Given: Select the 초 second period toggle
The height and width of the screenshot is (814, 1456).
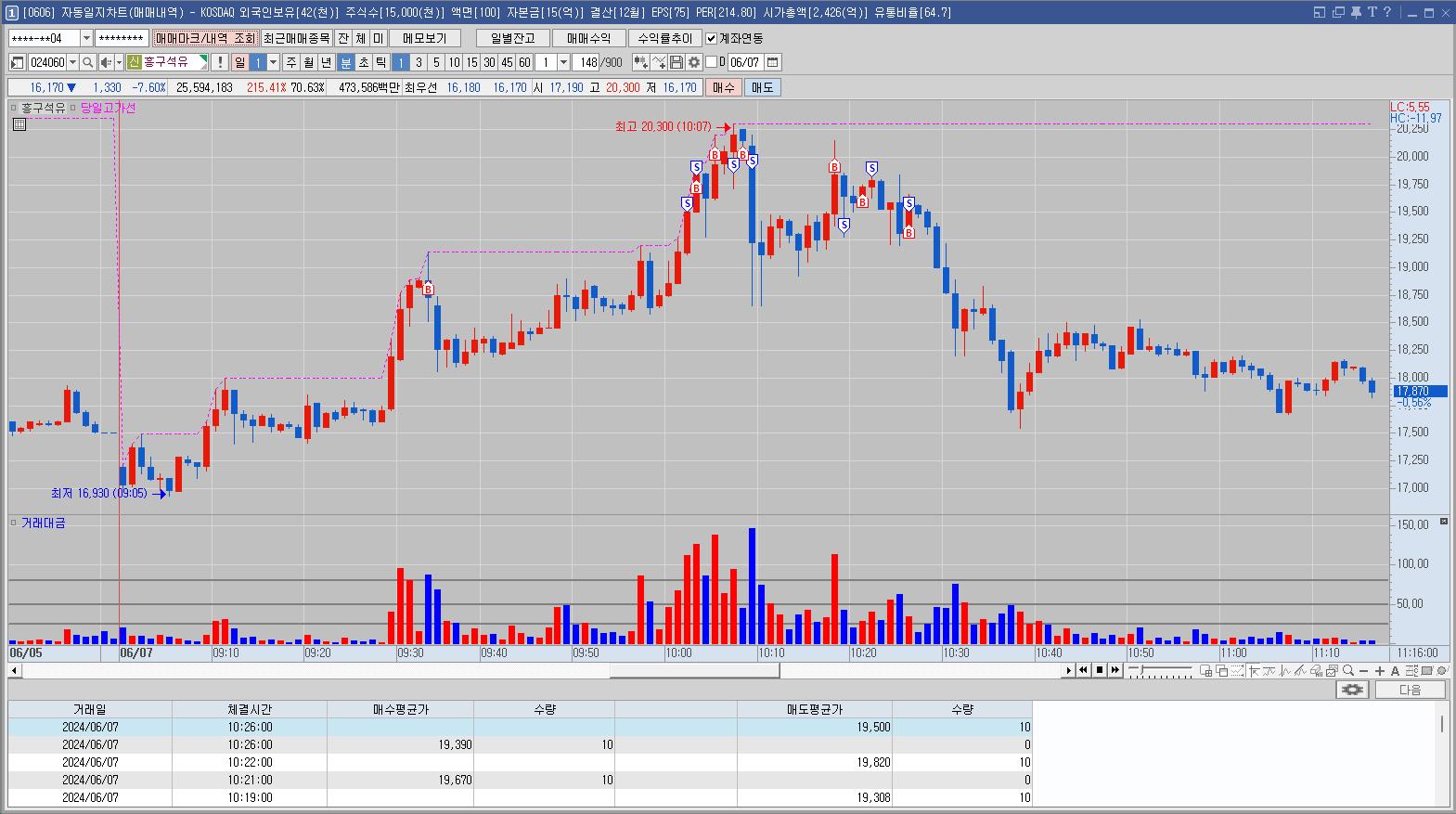Looking at the screenshot, I should pos(364,62).
